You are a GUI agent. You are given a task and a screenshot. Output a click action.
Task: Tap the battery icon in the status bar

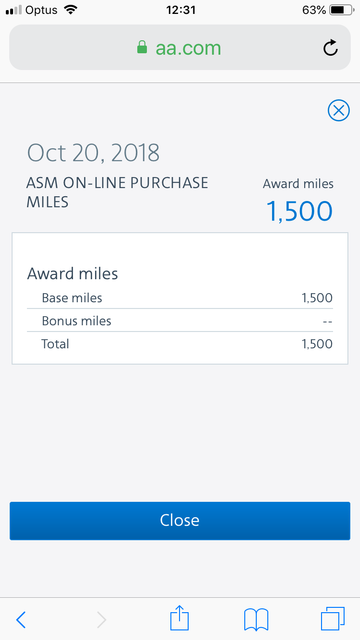(342, 10)
